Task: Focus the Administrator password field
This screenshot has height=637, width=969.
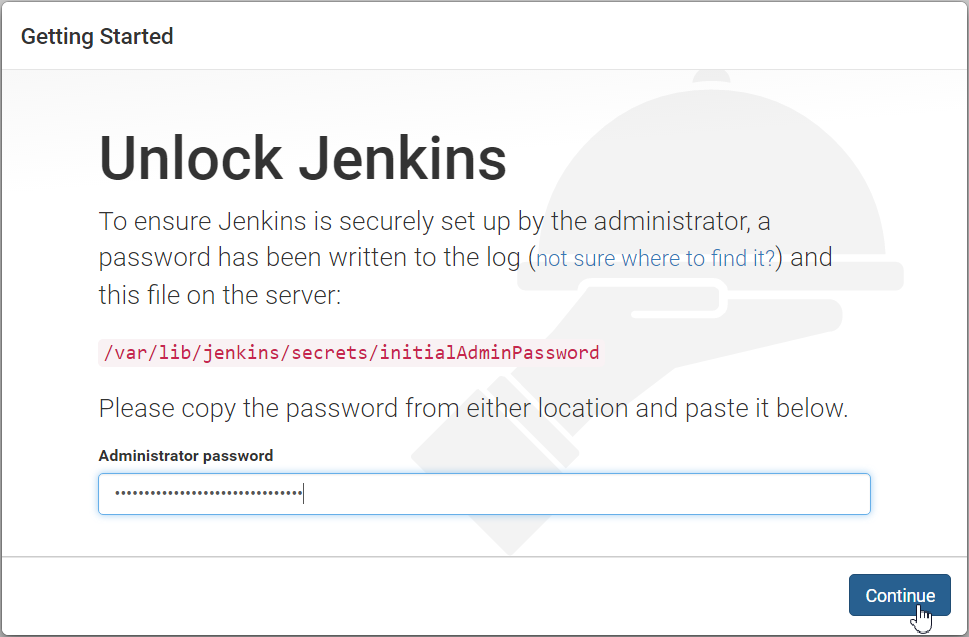Action: (484, 494)
